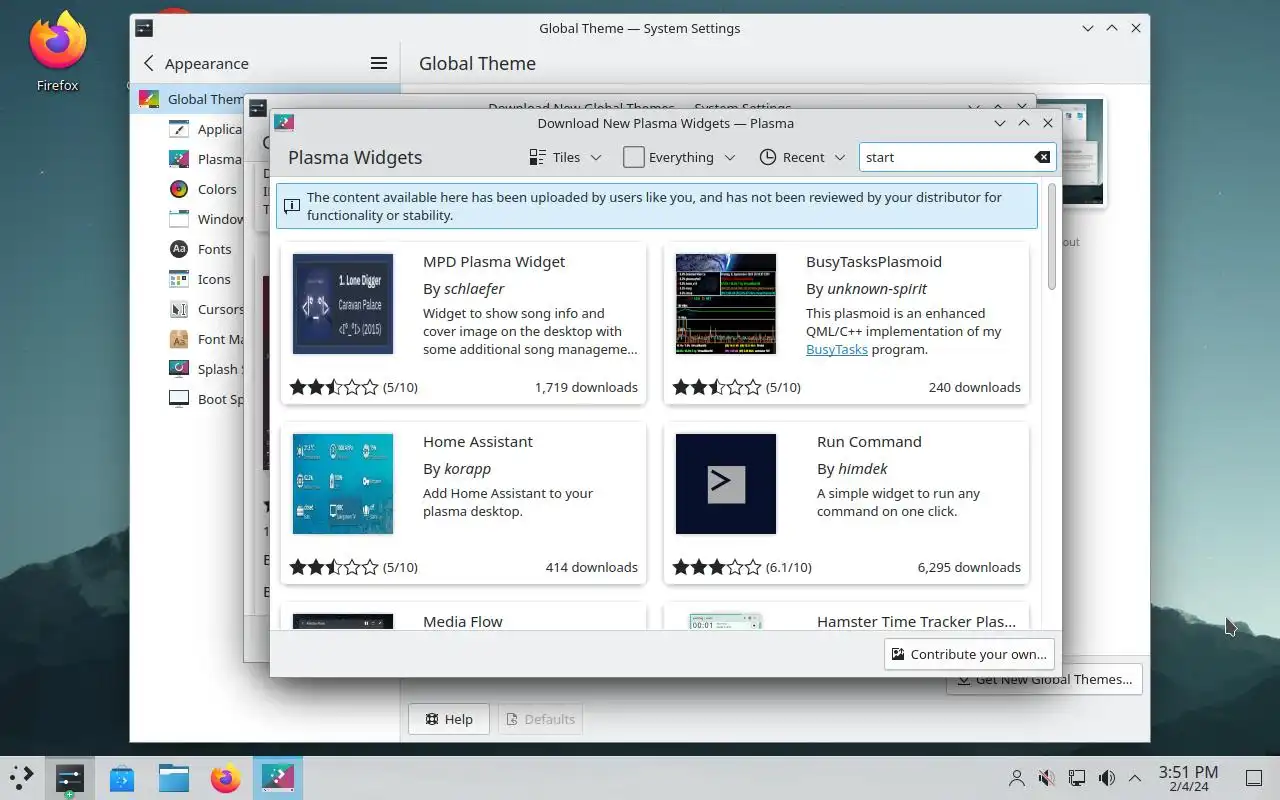Viewport: 1280px width, 800px height.
Task: Click the network tray icon
Action: click(1077, 778)
